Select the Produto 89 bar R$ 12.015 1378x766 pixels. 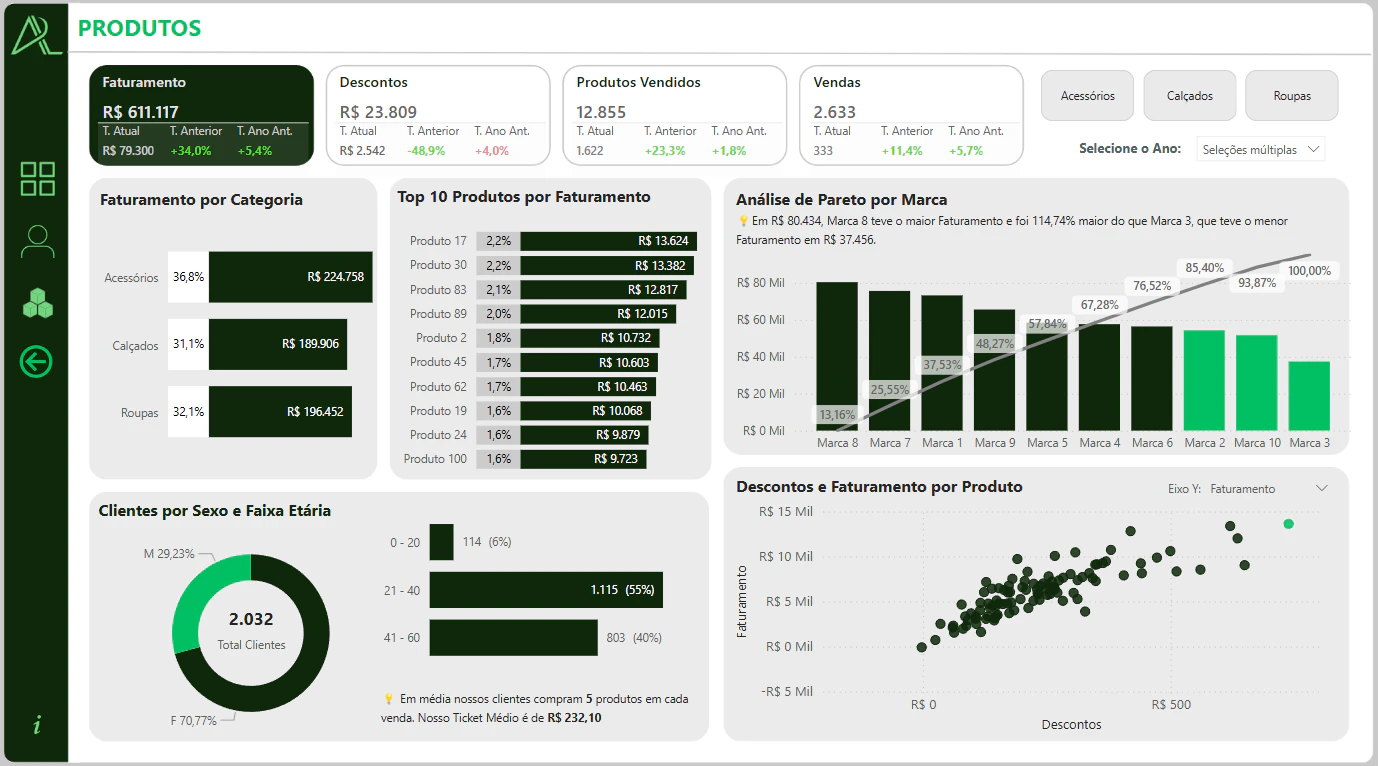point(598,314)
